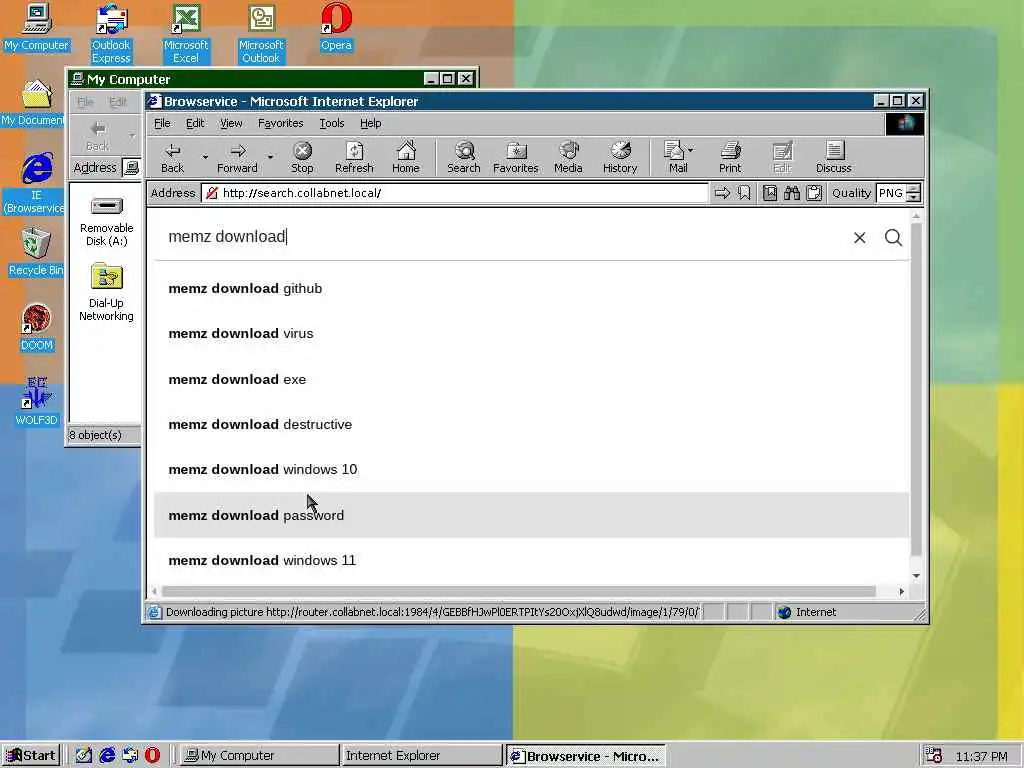Decrease Quality with the down spinner arrow

(914, 197)
